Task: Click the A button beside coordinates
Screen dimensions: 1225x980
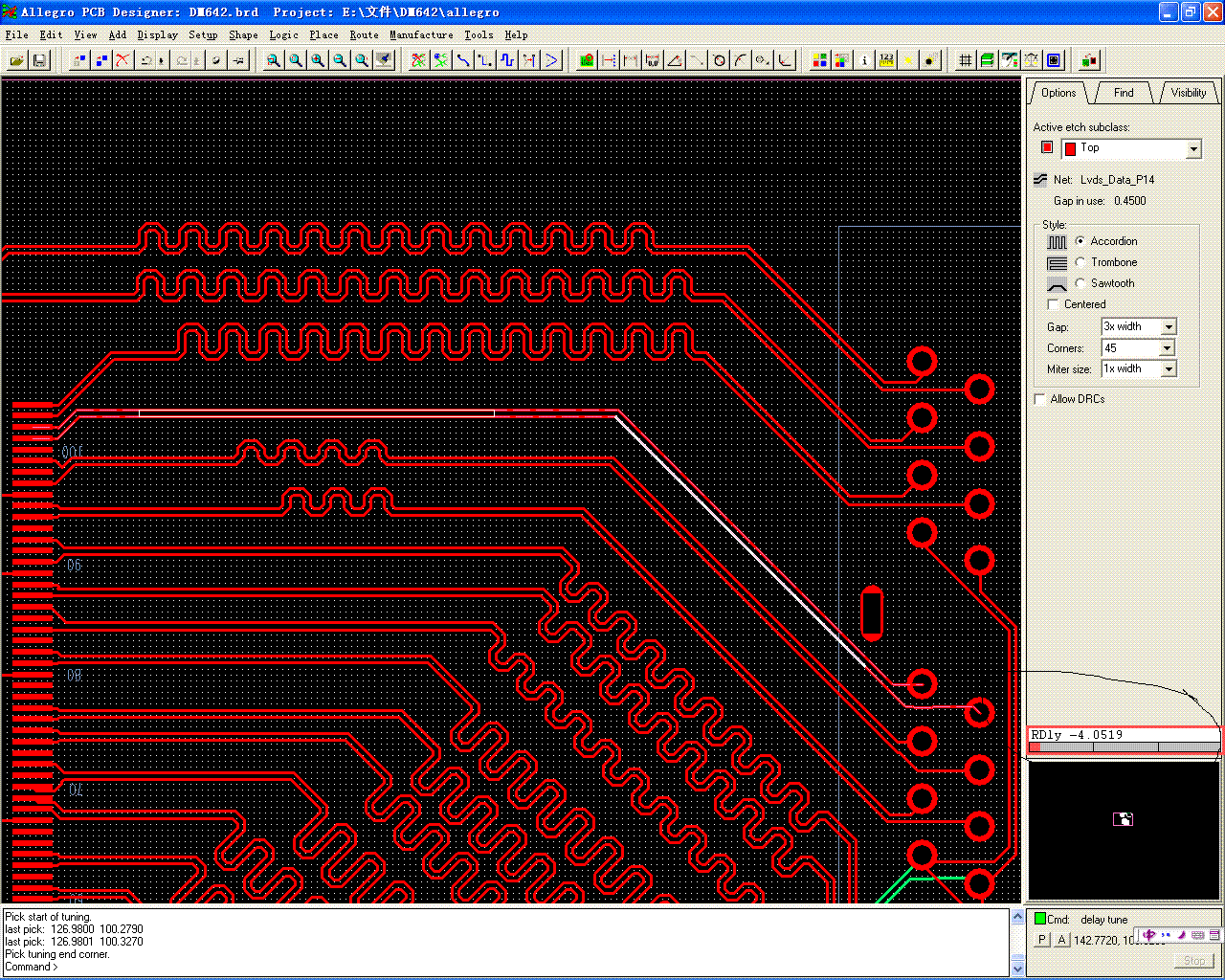Action: click(1061, 940)
